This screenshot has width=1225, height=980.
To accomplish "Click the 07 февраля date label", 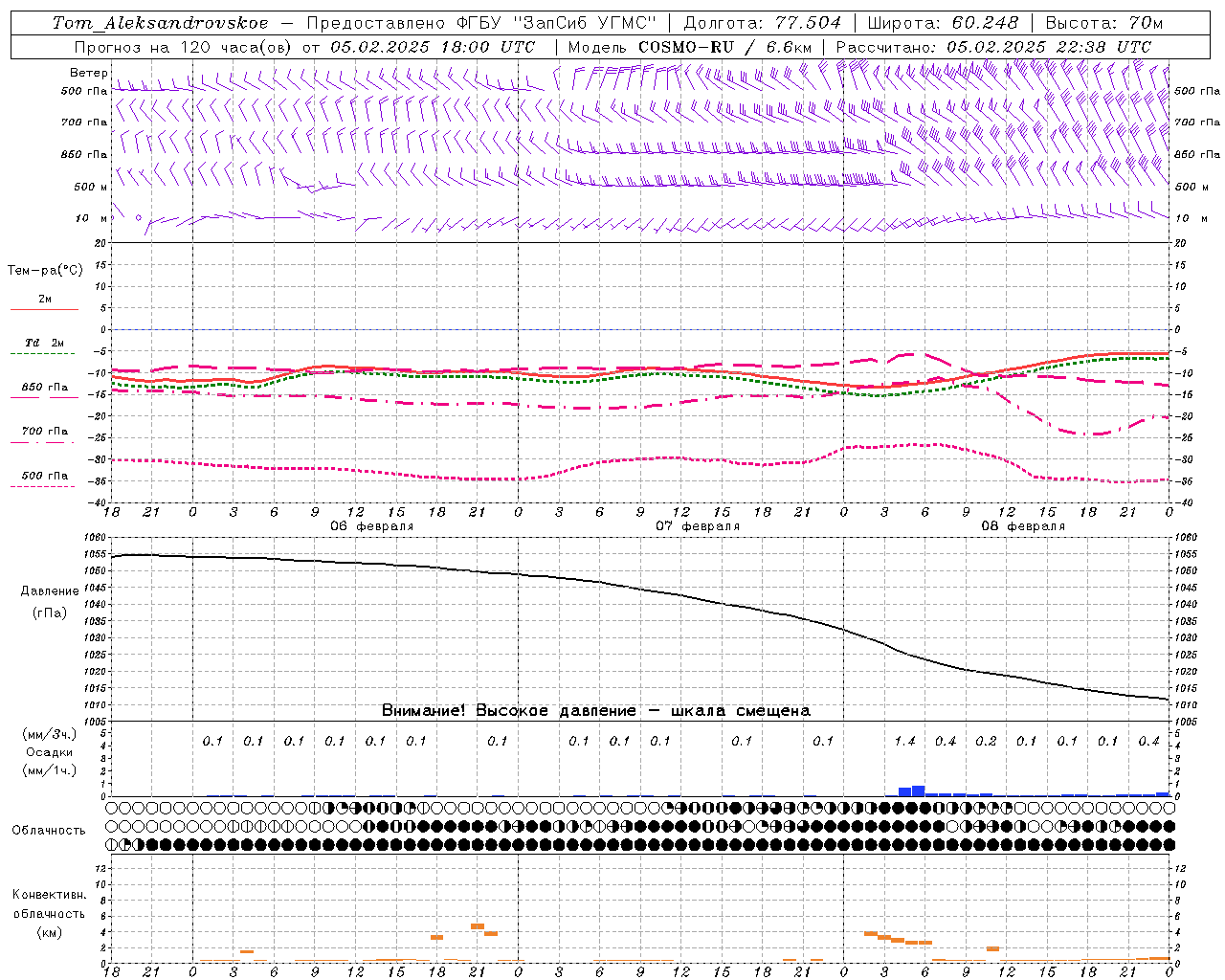I will coord(698,526).
